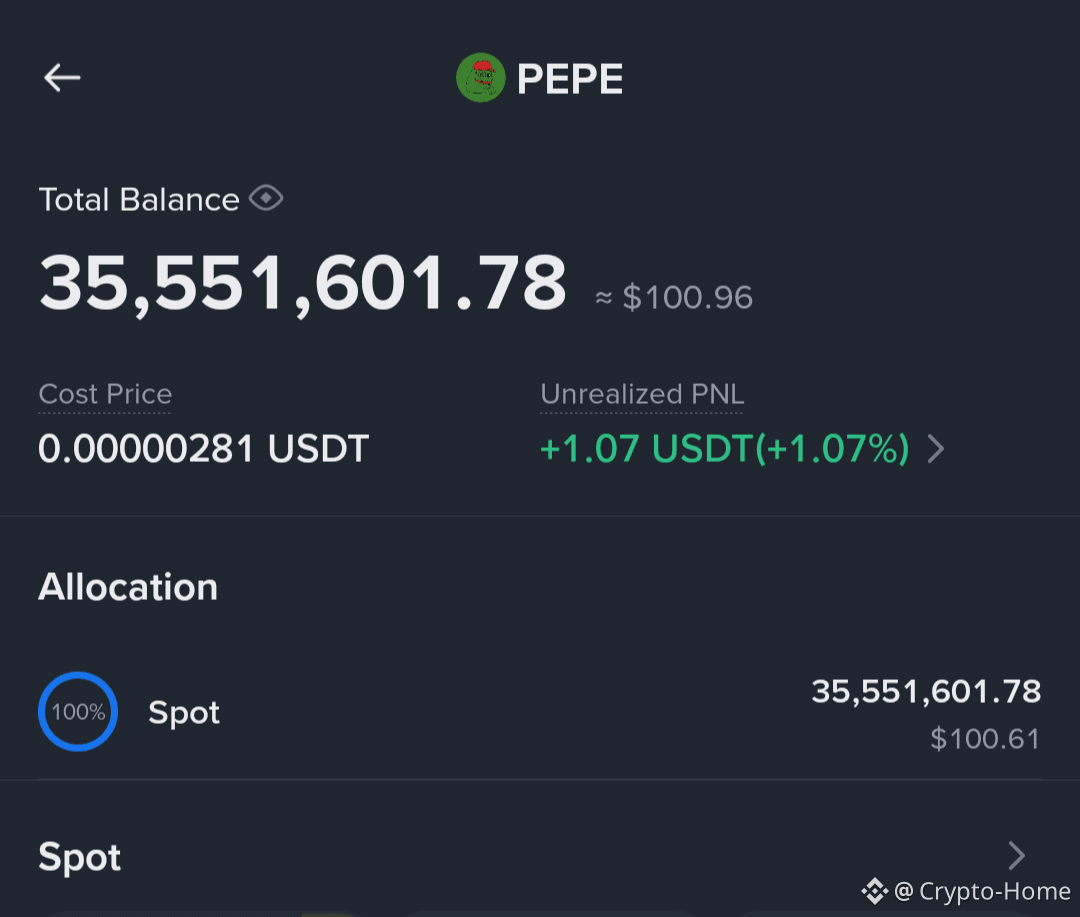Expand the Spot section chevron
This screenshot has width=1080, height=917.
tap(1017, 856)
